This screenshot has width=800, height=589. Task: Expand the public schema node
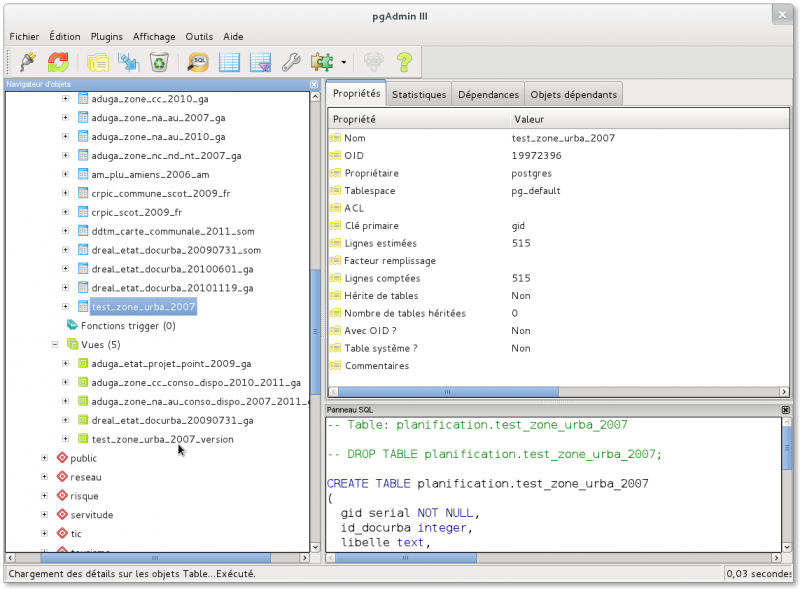click(x=44, y=458)
